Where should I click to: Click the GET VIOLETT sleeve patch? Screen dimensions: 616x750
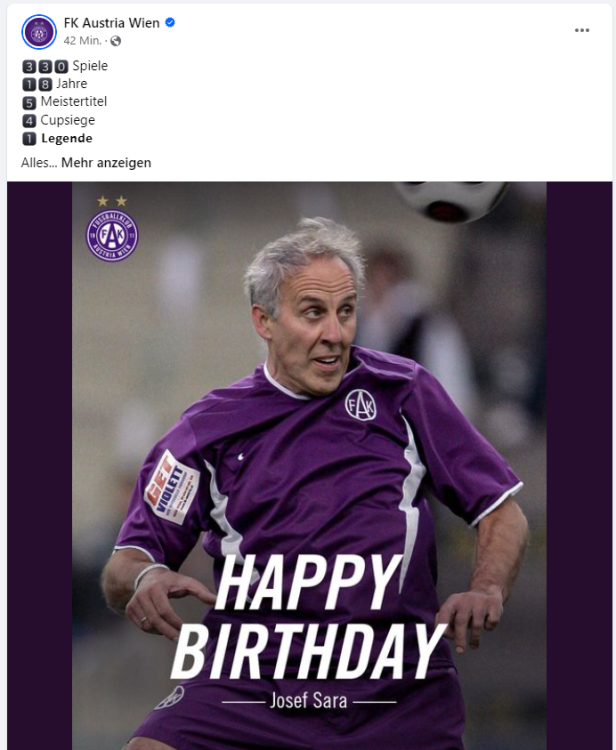pos(172,487)
